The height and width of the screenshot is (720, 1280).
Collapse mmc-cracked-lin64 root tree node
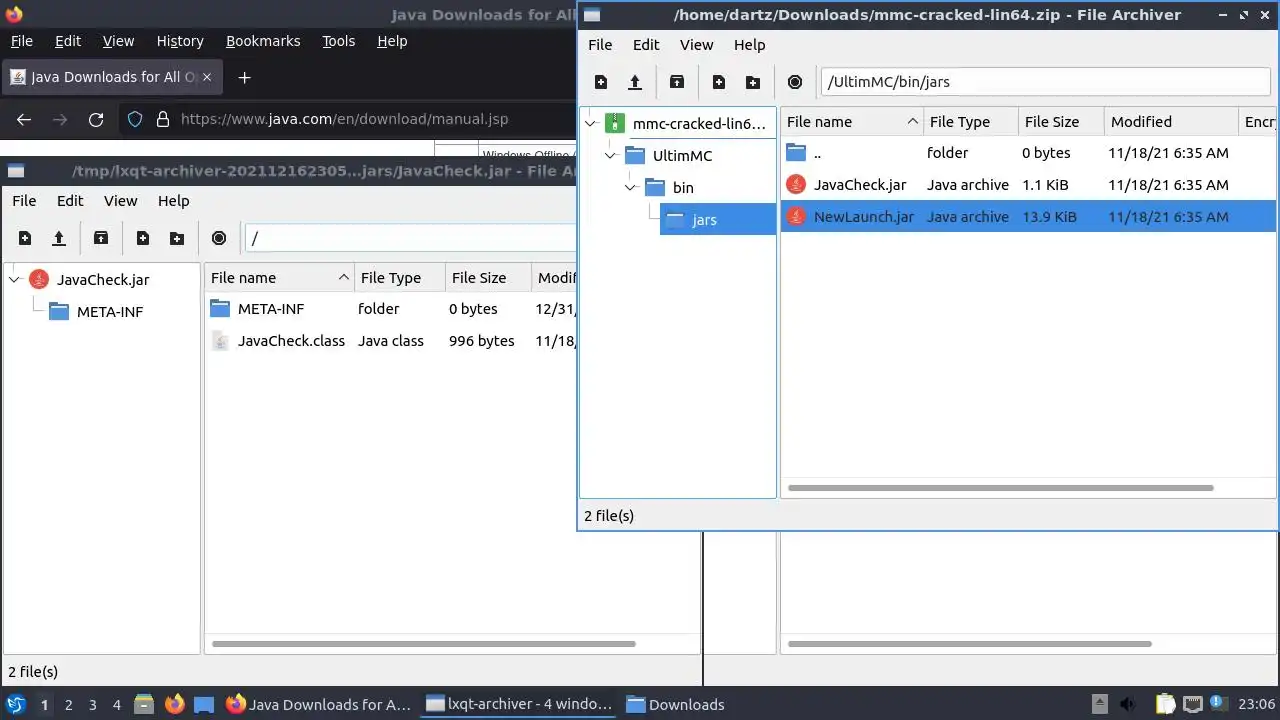click(591, 124)
